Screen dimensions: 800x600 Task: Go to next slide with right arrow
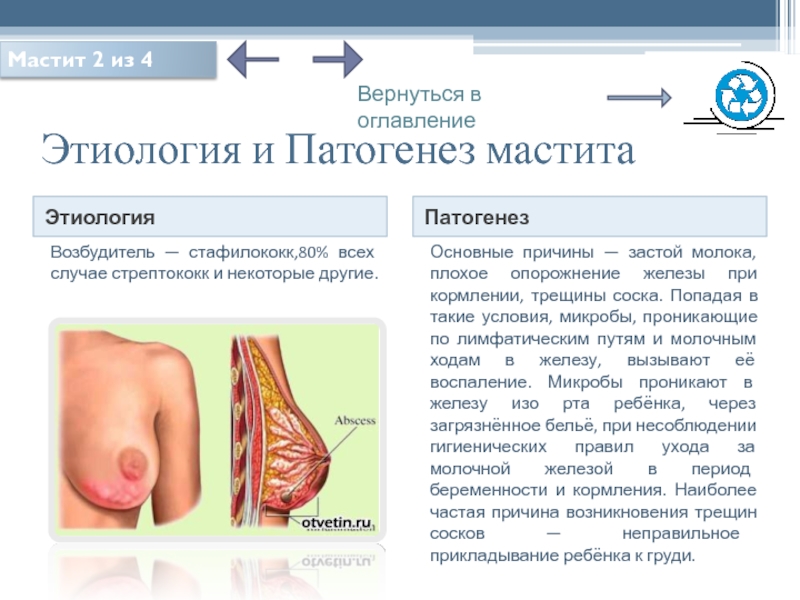[337, 59]
